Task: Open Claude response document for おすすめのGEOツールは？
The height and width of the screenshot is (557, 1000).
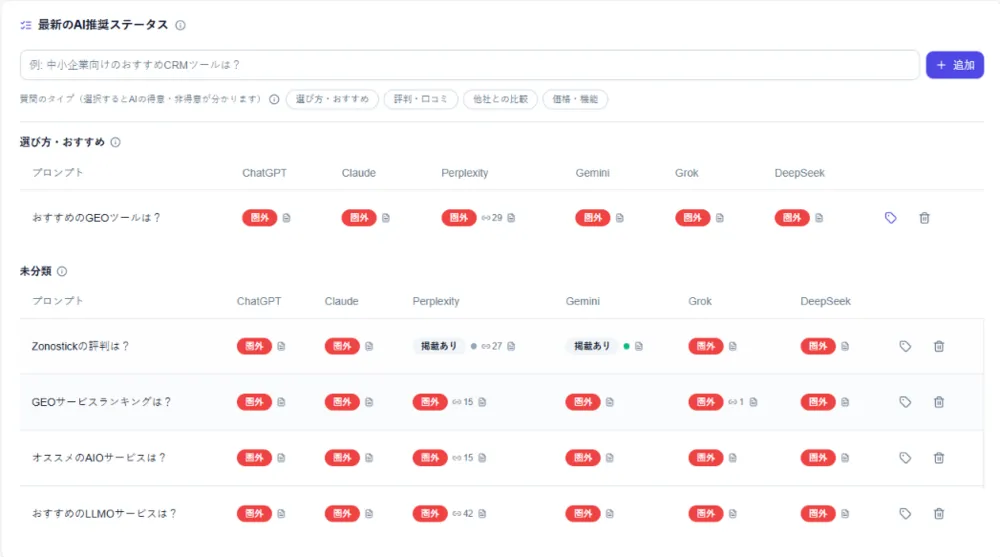Action: (x=386, y=218)
